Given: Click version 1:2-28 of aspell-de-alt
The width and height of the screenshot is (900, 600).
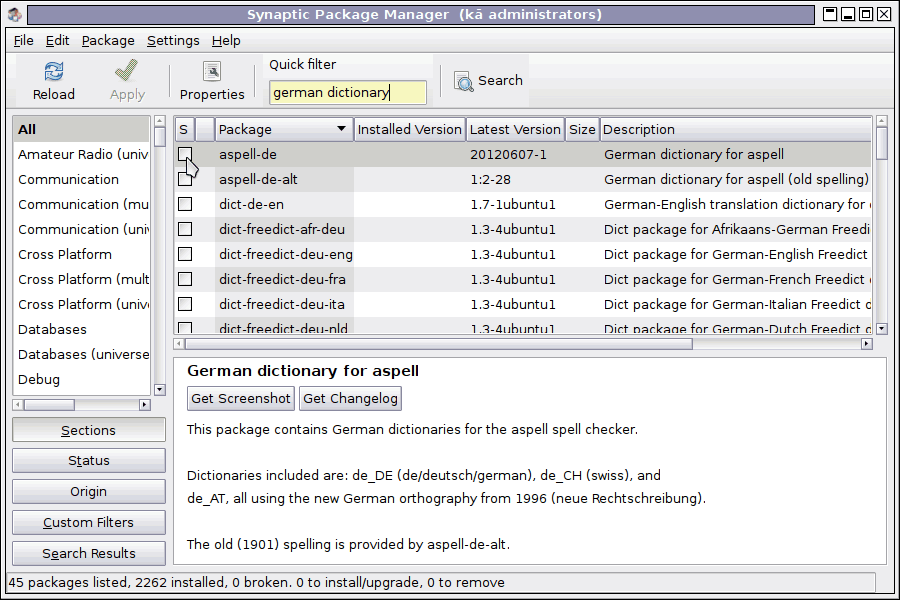Looking at the screenshot, I should tap(491, 180).
